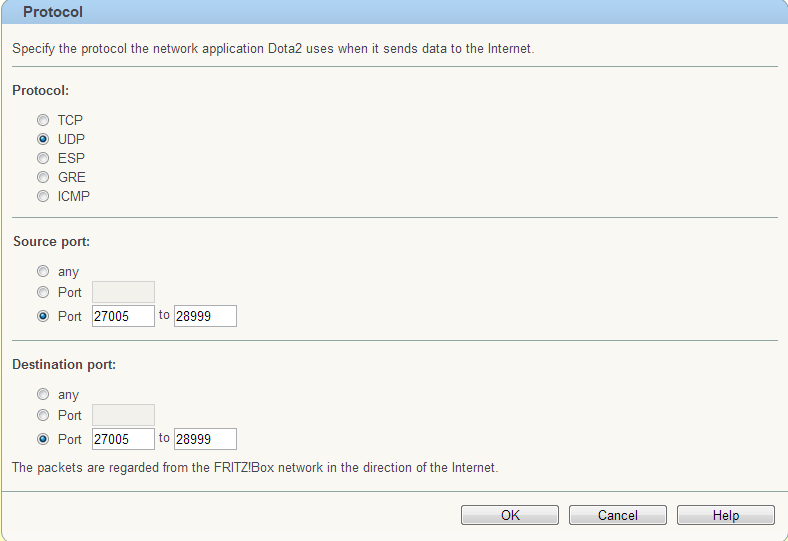788x541 pixels.
Task: Click the Source port range end field
Action: pyautogui.click(x=205, y=316)
